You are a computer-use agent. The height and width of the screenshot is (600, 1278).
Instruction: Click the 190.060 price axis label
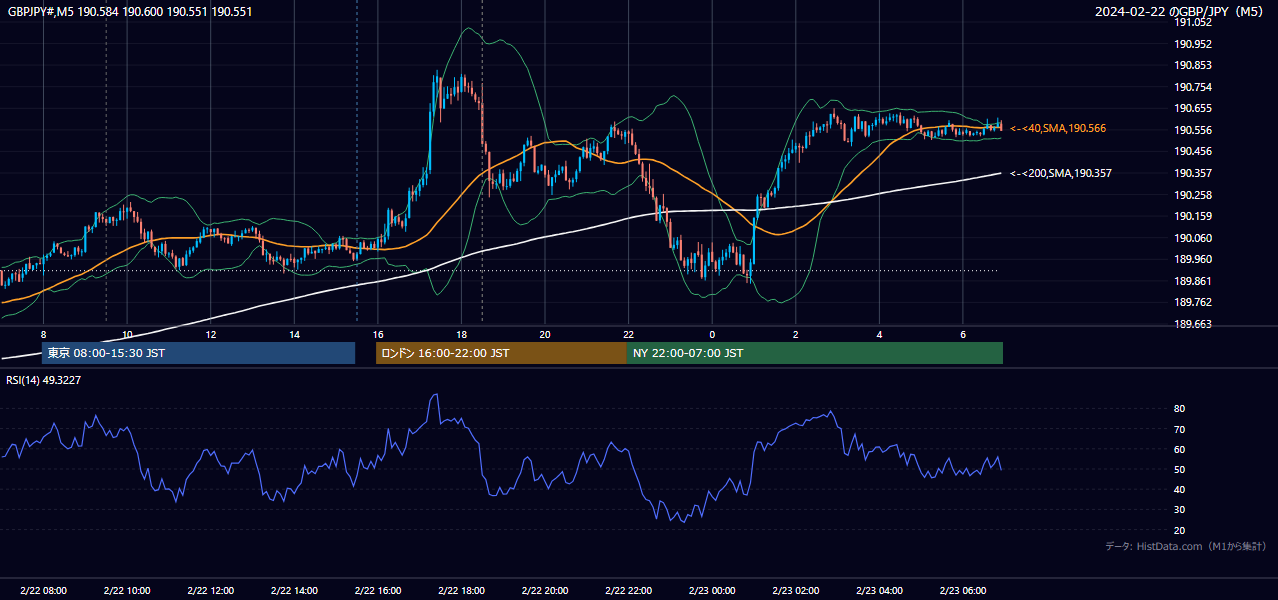[x=1193, y=238]
